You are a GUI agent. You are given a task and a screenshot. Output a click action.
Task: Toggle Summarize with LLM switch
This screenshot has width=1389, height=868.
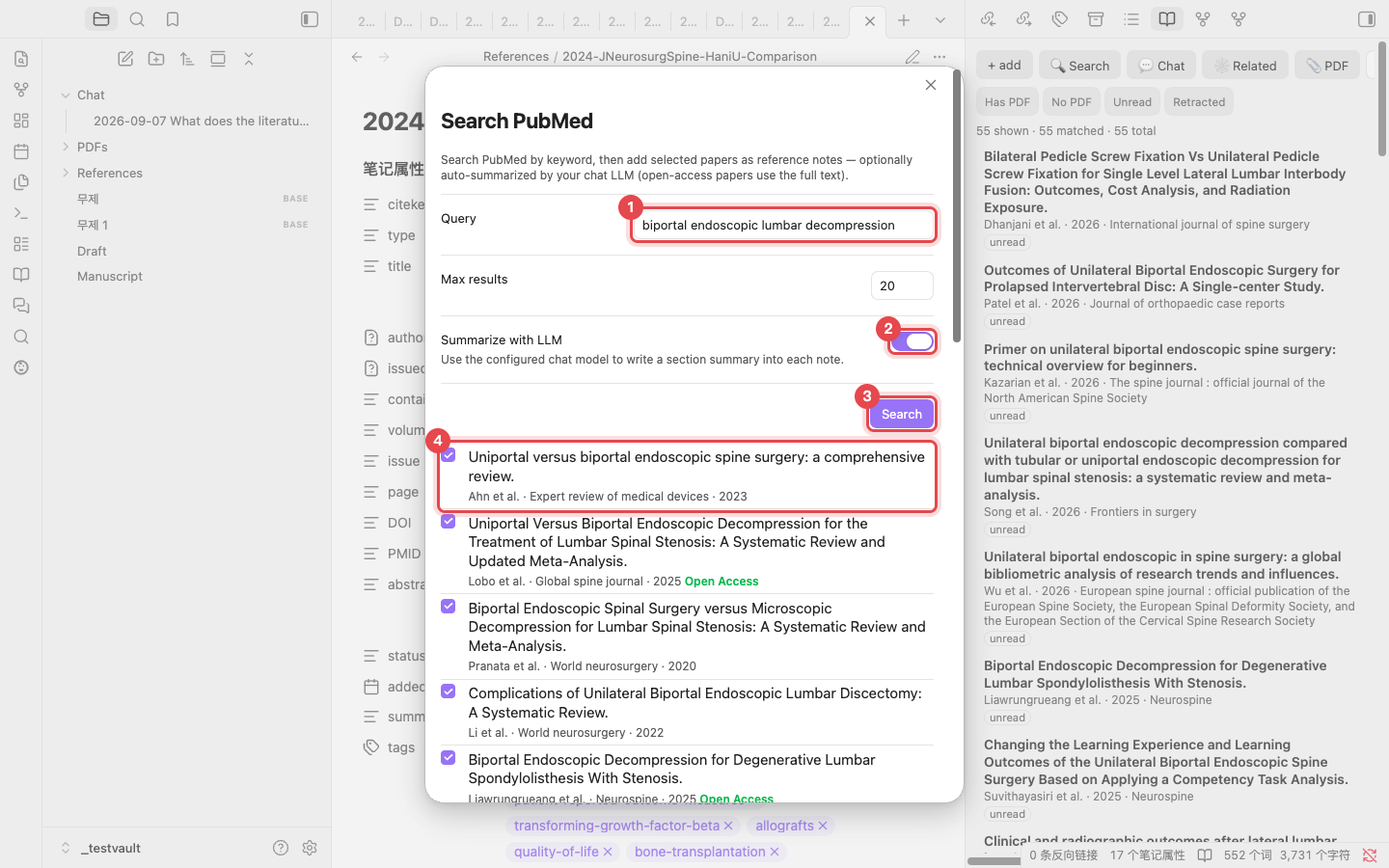pyautogui.click(x=912, y=341)
